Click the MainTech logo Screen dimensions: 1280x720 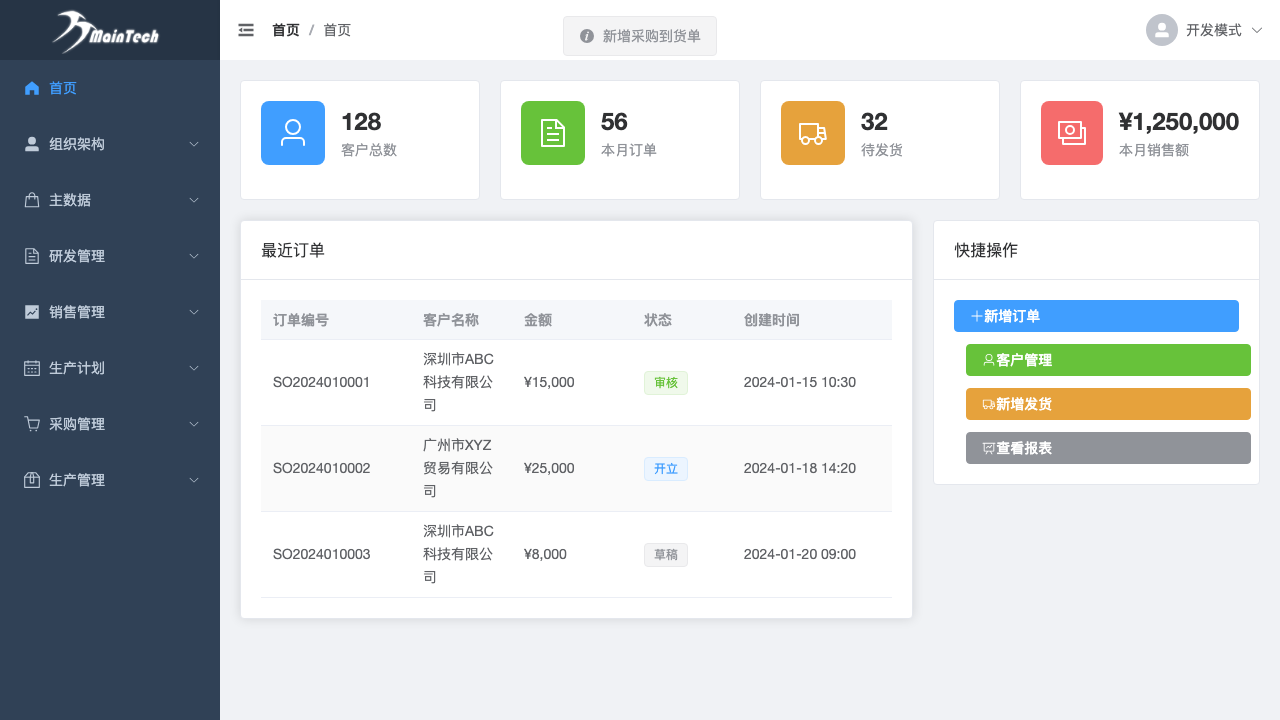click(108, 31)
